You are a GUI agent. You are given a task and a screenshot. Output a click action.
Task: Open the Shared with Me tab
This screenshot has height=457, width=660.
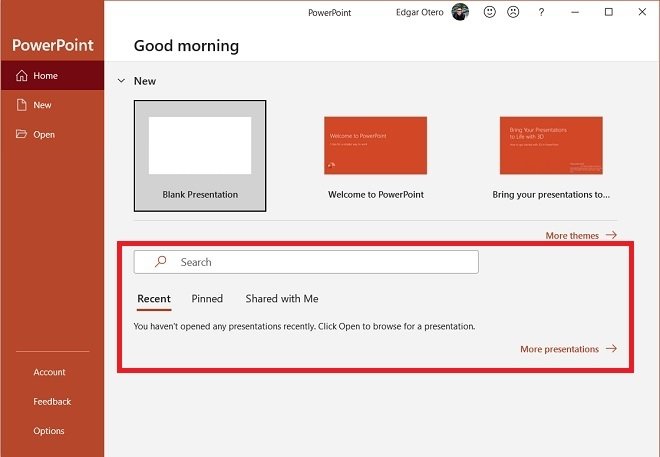pyautogui.click(x=282, y=298)
